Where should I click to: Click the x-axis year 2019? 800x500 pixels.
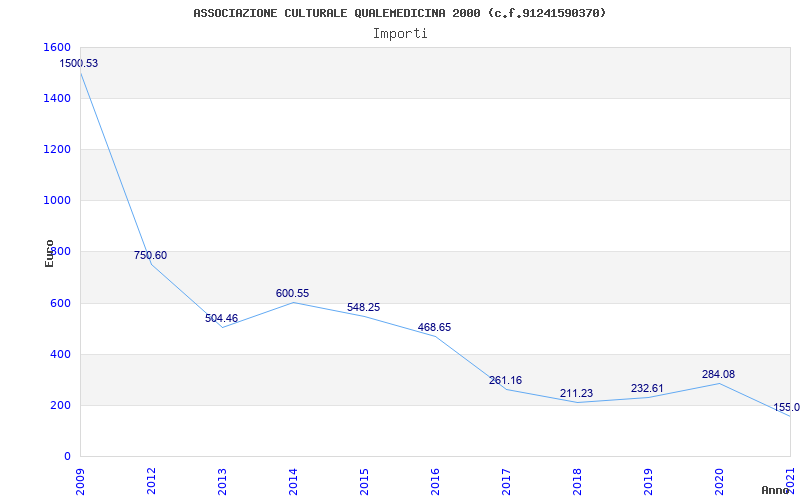coord(647,482)
